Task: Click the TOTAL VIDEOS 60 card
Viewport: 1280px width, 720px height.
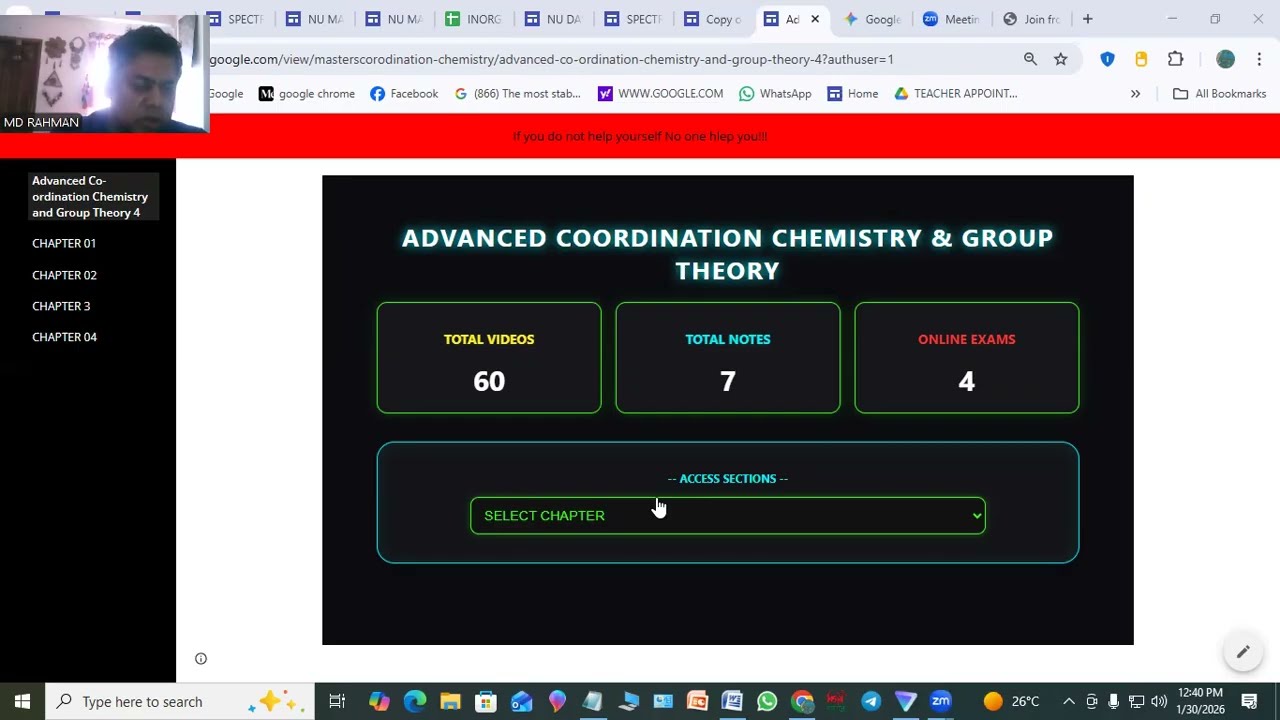Action: coord(489,358)
